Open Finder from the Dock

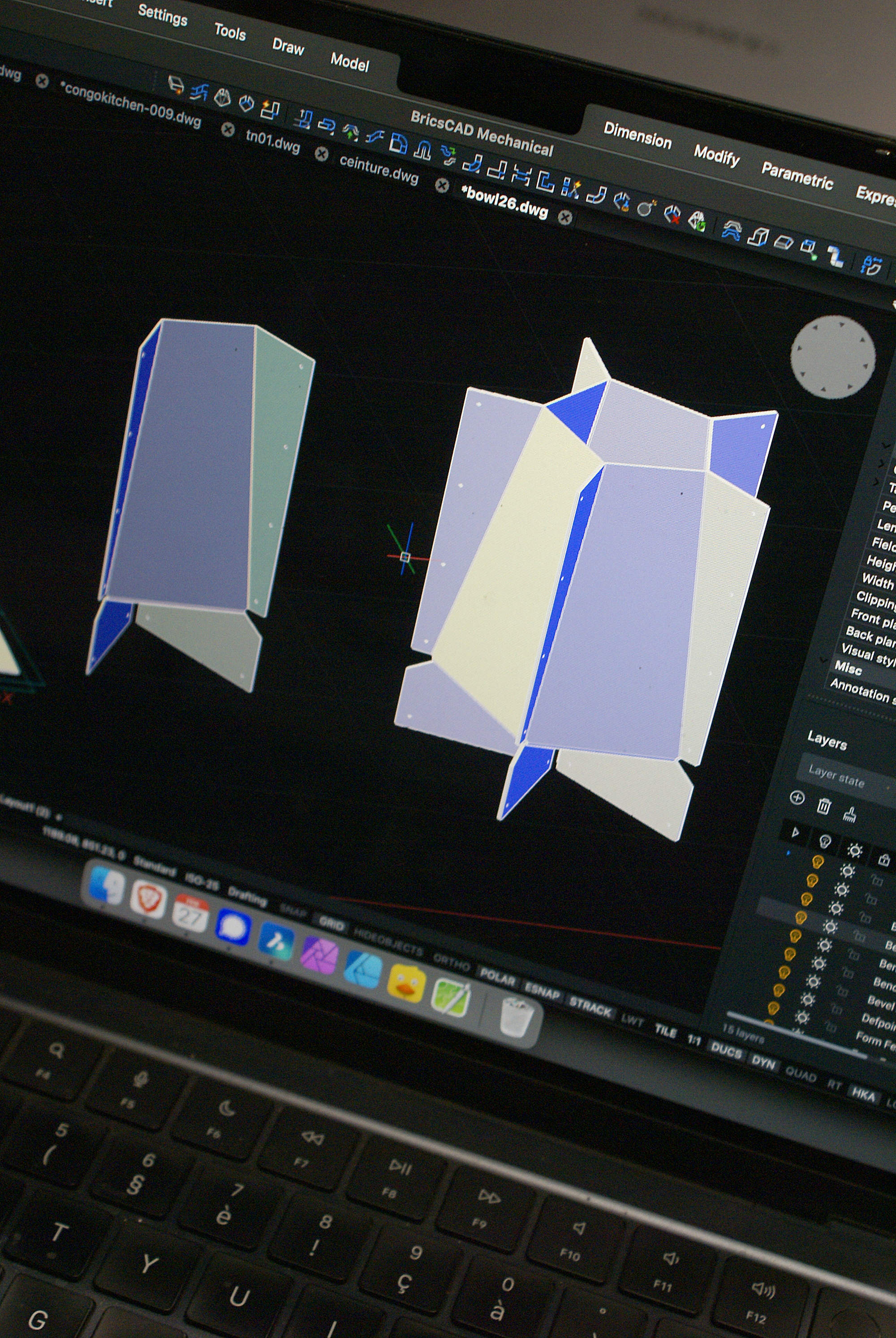(106, 886)
